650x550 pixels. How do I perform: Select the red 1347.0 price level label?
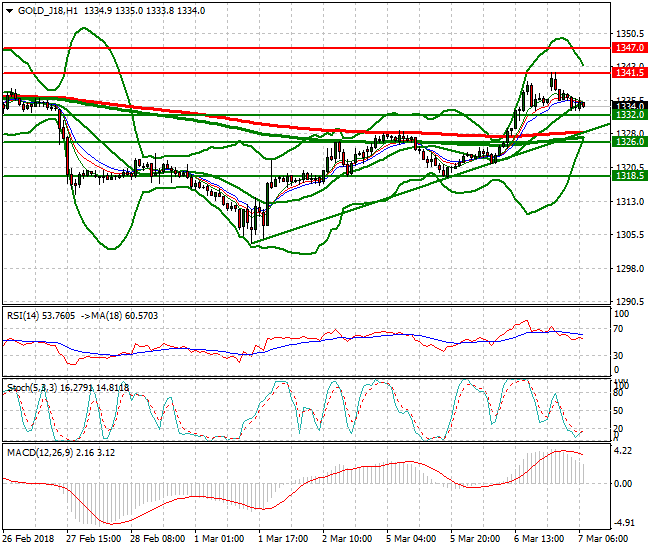pyautogui.click(x=629, y=48)
